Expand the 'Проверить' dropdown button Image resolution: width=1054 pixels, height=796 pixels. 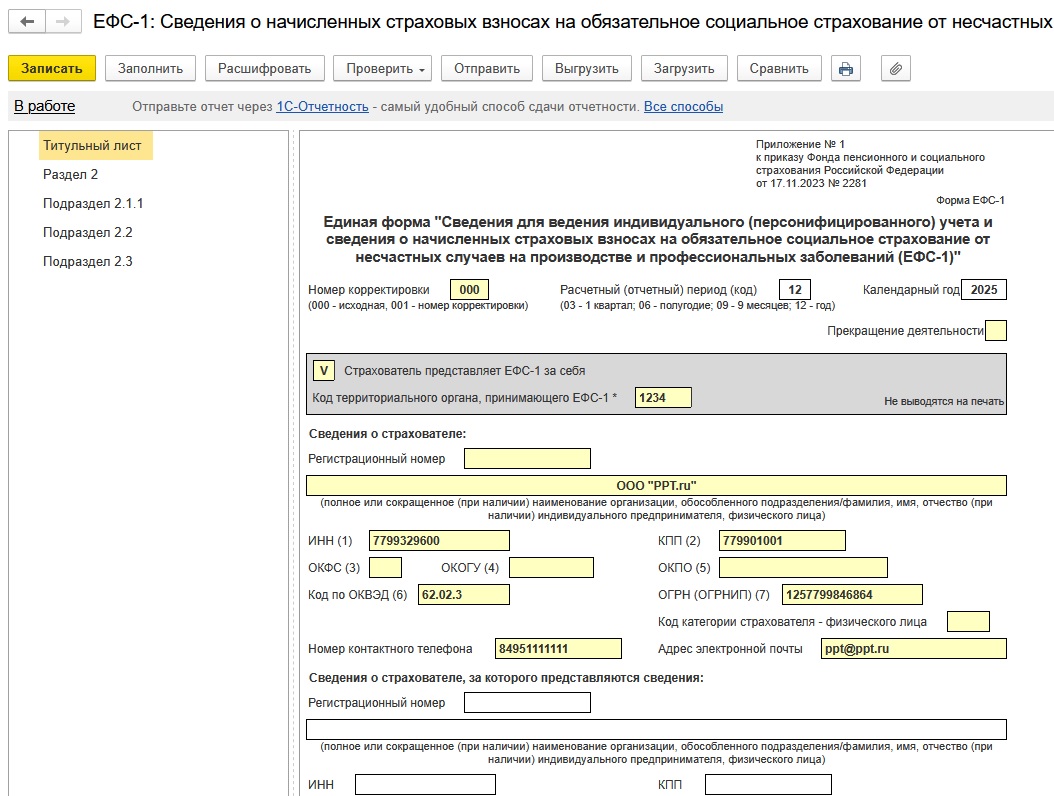(386, 69)
